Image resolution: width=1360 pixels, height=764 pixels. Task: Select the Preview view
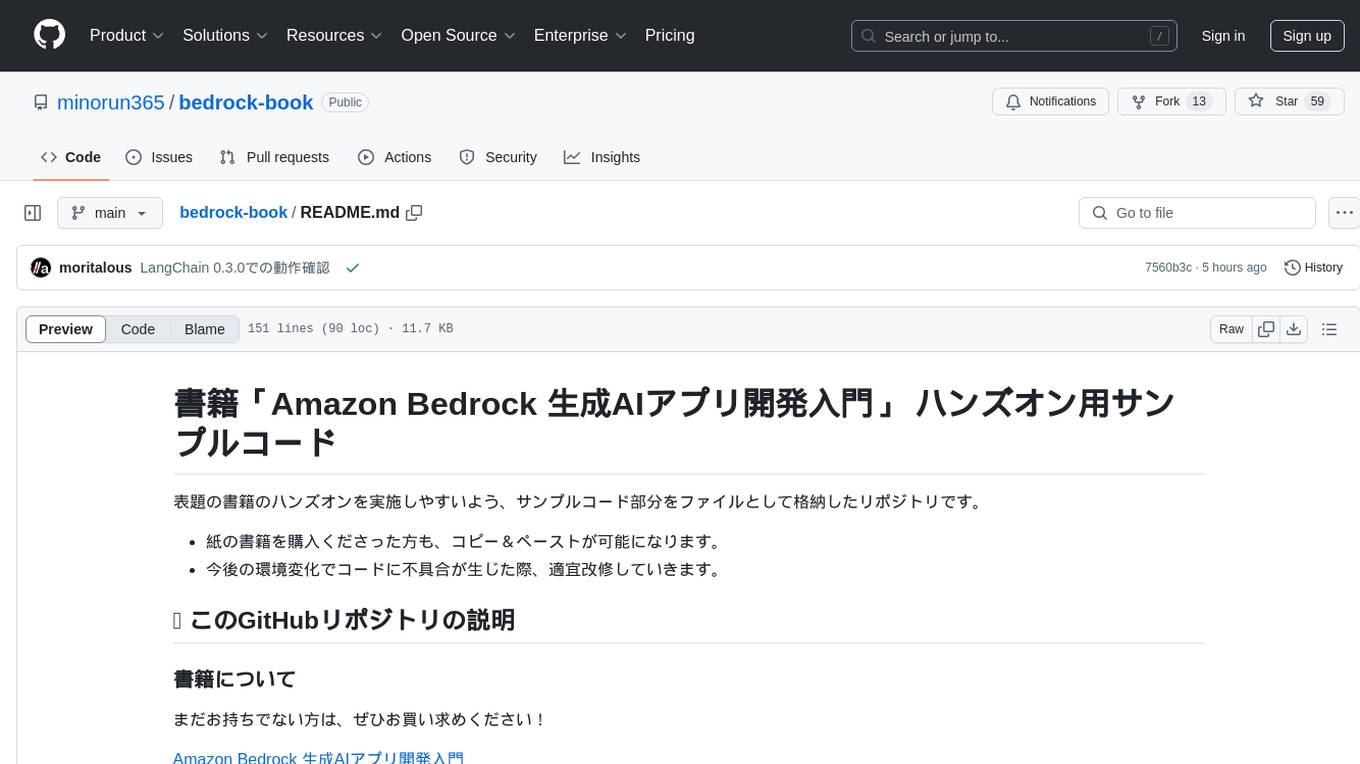[66, 329]
